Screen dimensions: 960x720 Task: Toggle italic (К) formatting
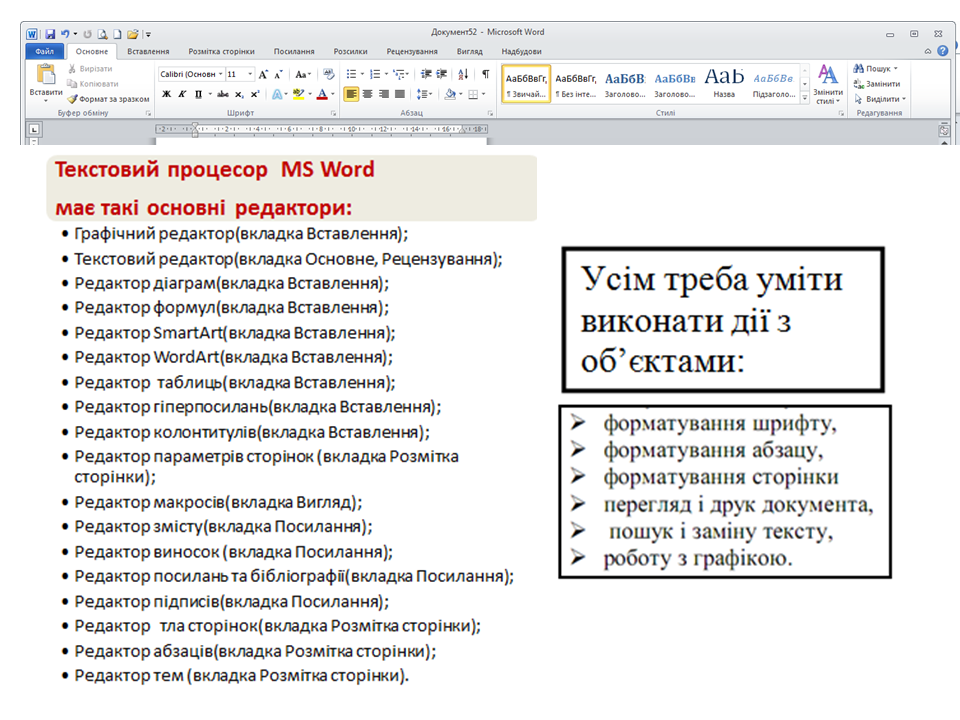point(182,94)
